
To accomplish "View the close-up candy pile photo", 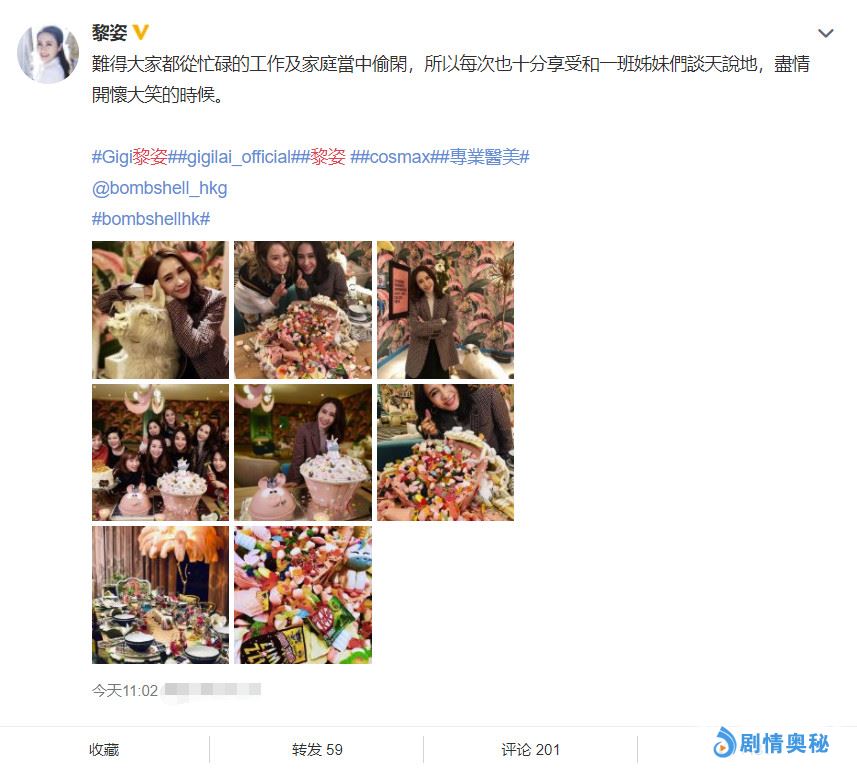I will (303, 595).
